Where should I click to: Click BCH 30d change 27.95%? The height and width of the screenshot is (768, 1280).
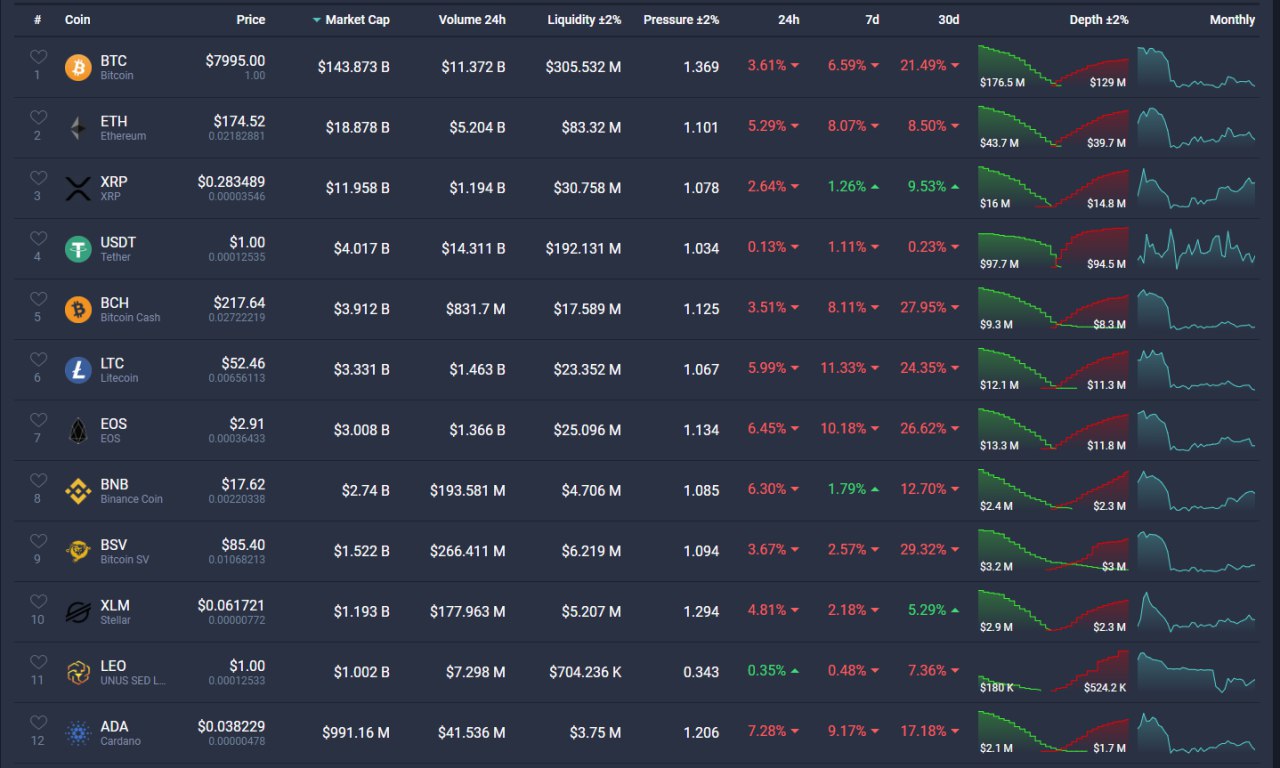point(930,308)
